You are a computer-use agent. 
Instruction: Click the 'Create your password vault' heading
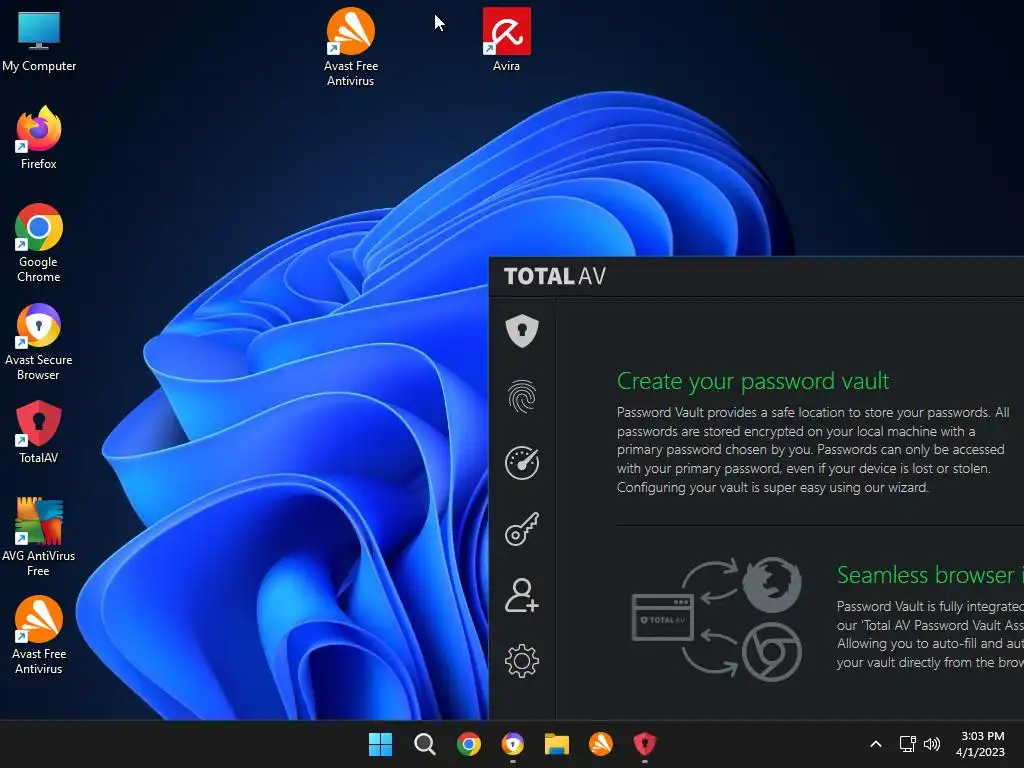pos(753,381)
